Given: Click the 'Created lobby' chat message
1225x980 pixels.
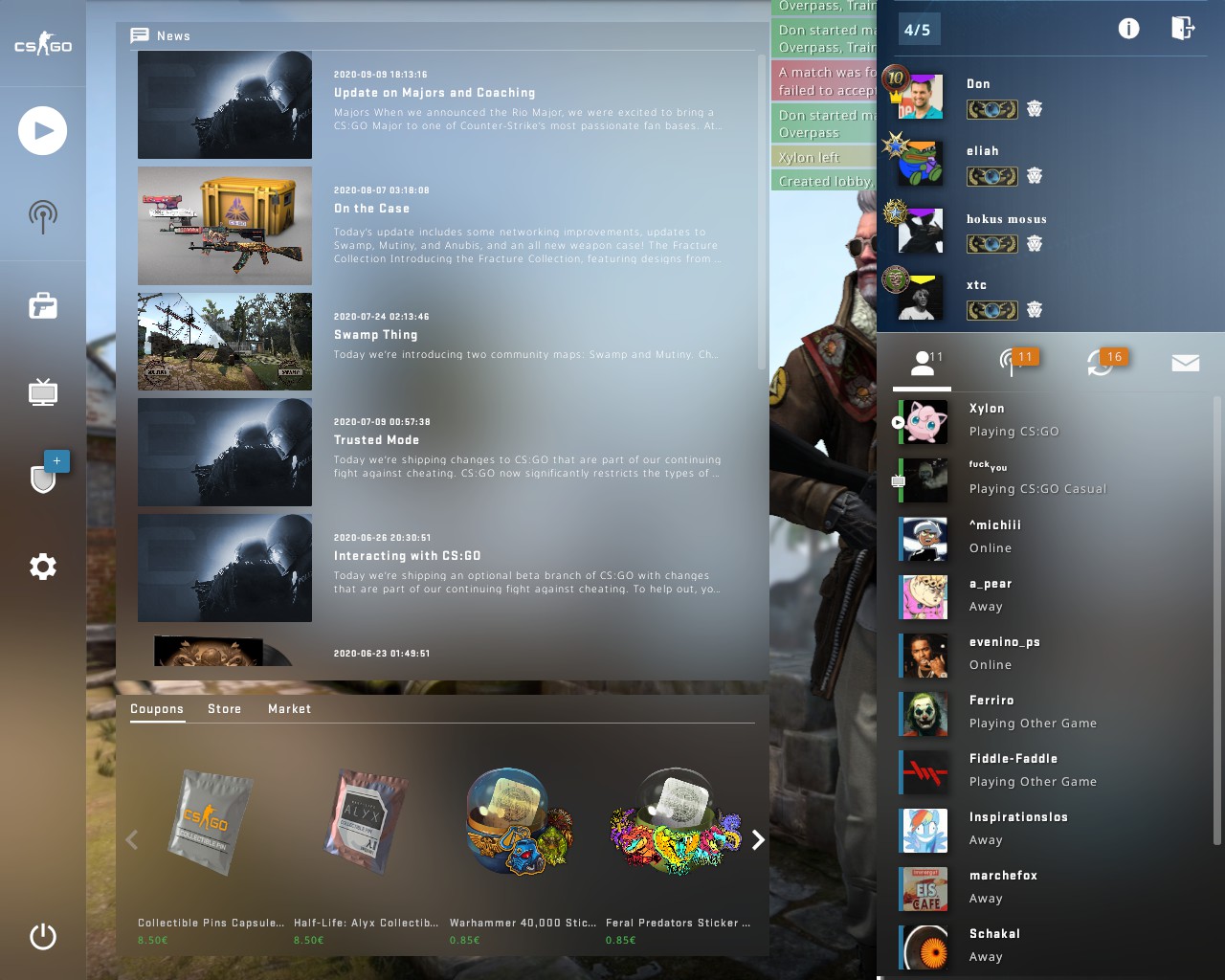Looking at the screenshot, I should coord(824,181).
